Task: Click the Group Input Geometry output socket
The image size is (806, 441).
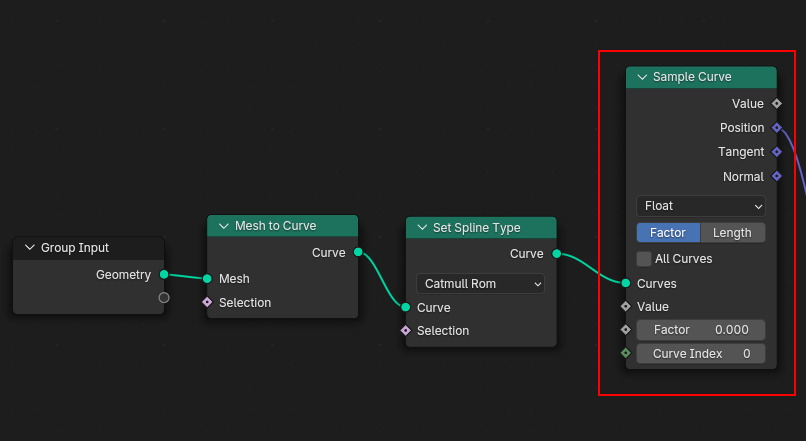Action: coord(164,274)
